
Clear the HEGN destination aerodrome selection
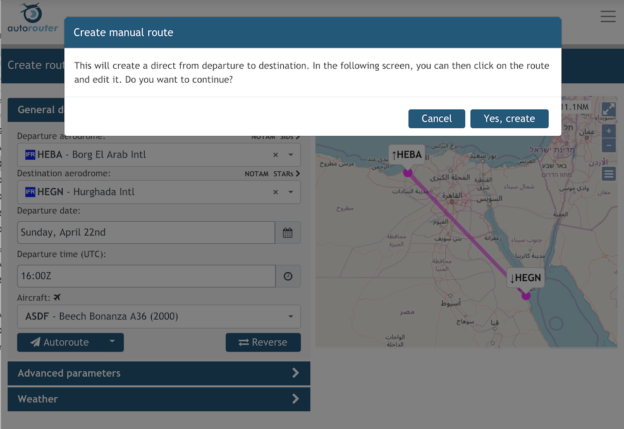[276, 192]
